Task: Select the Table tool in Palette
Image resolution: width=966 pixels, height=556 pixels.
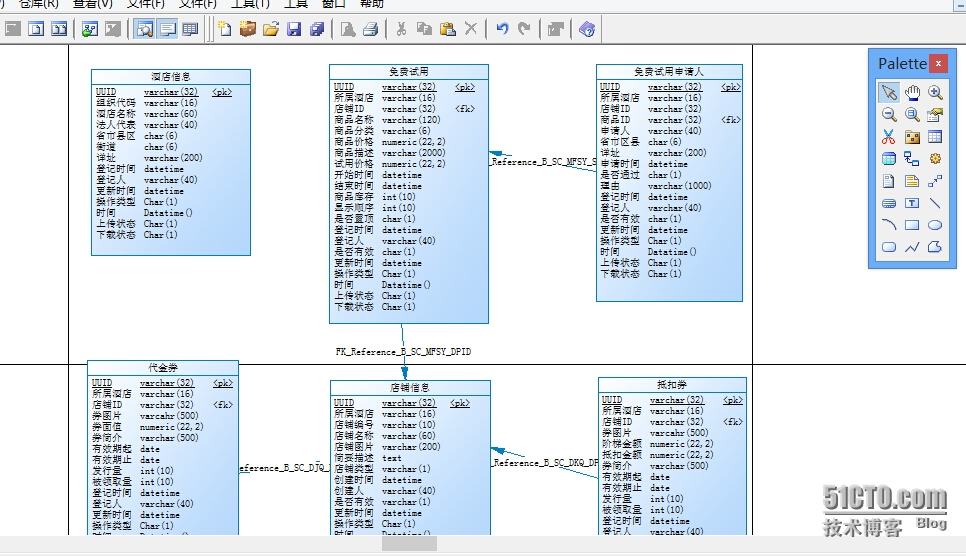Action: [x=935, y=137]
